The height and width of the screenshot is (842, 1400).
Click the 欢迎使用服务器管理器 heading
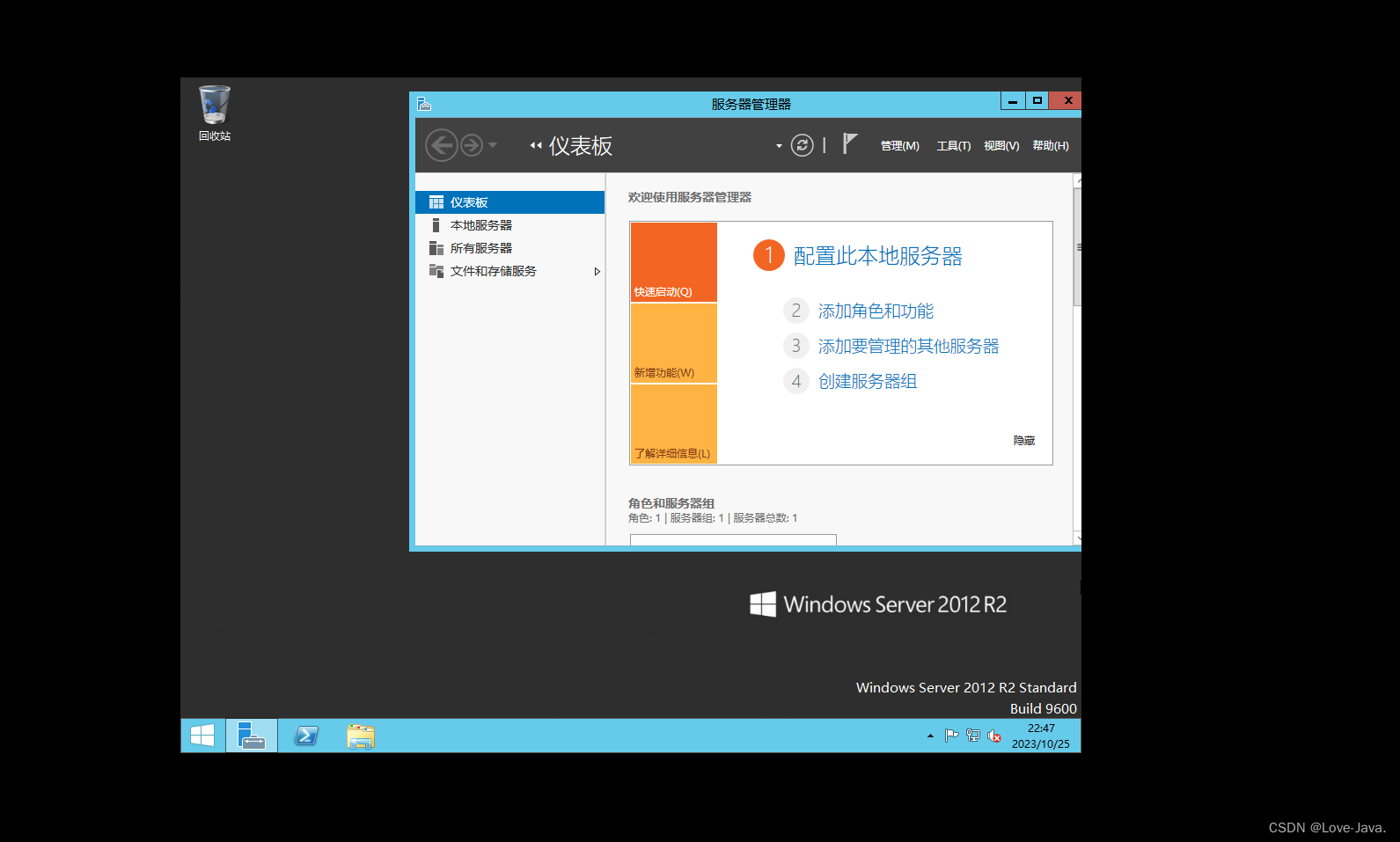690,197
